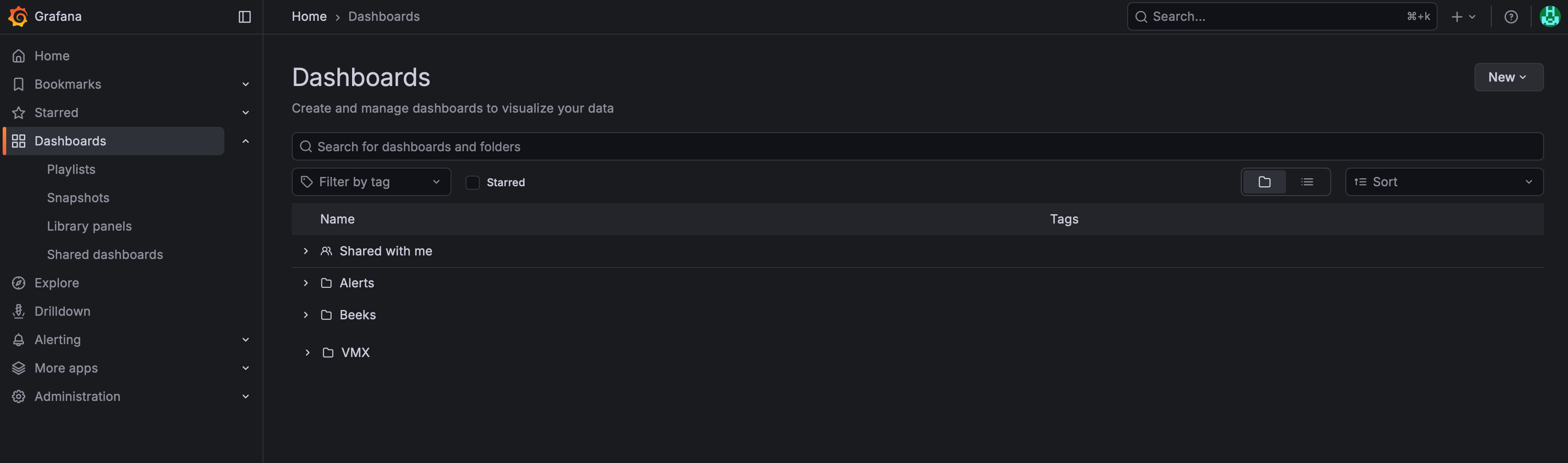1568x463 pixels.
Task: Open the Sort options dropdown
Action: tap(1443, 181)
